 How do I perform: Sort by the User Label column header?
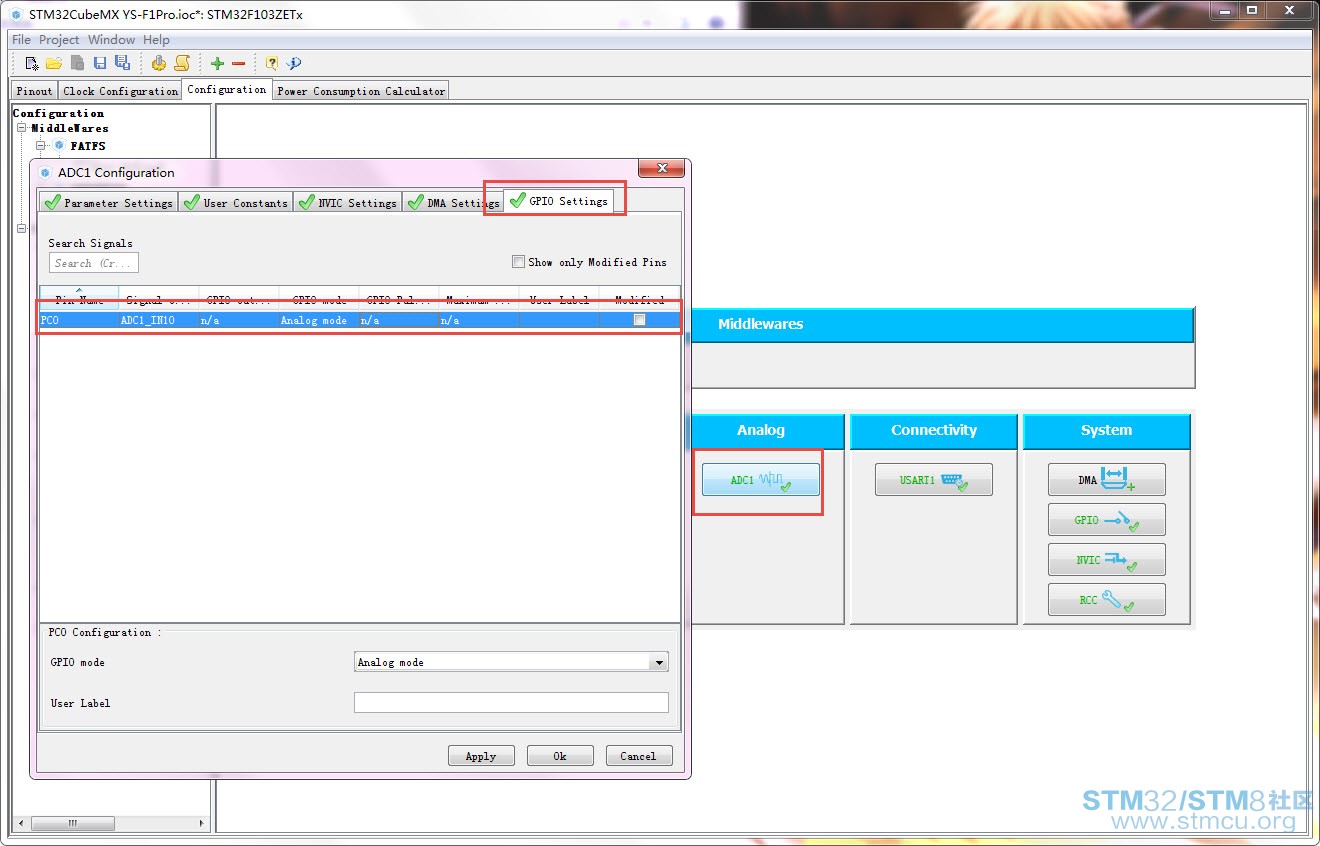559,298
